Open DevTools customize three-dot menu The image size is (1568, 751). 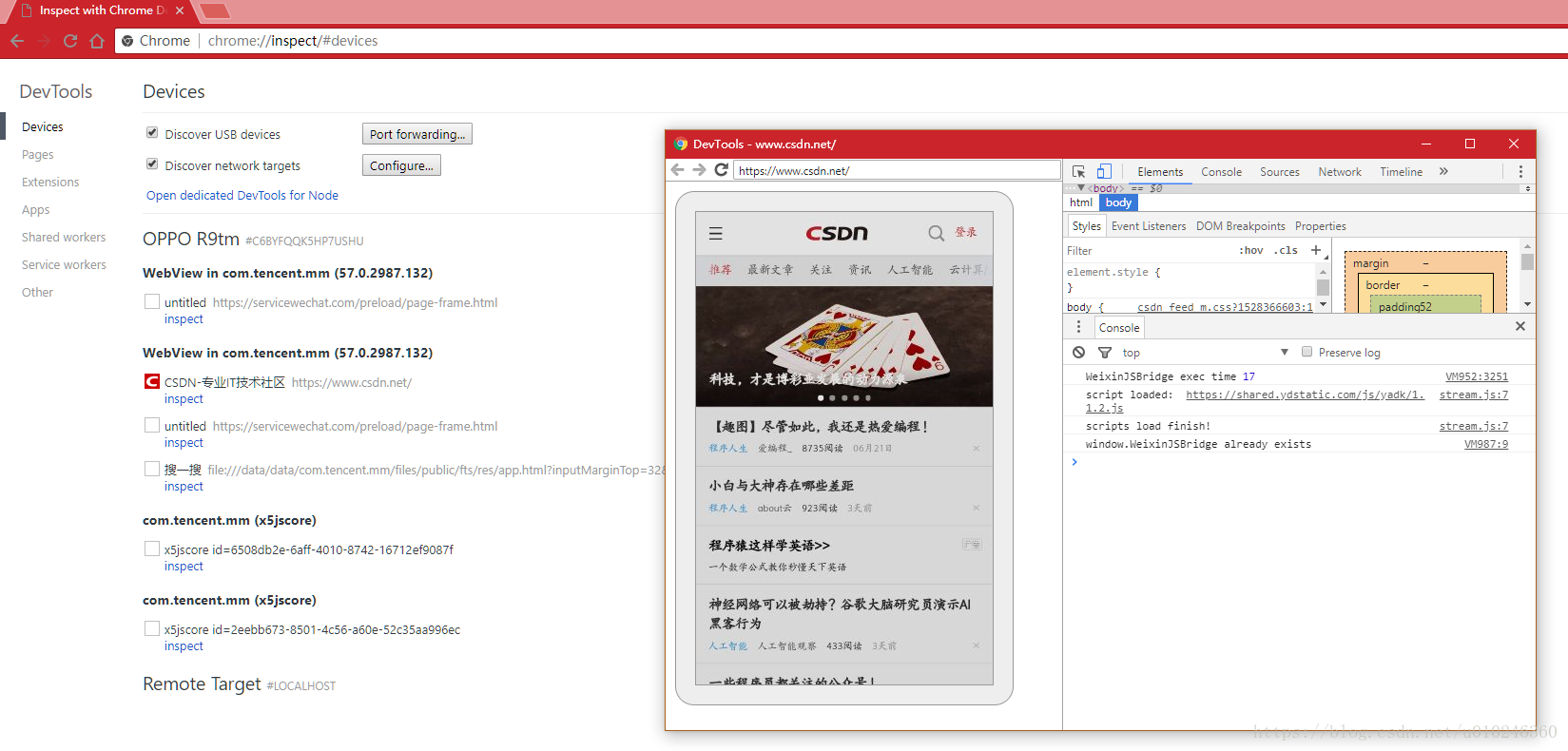[x=1520, y=172]
